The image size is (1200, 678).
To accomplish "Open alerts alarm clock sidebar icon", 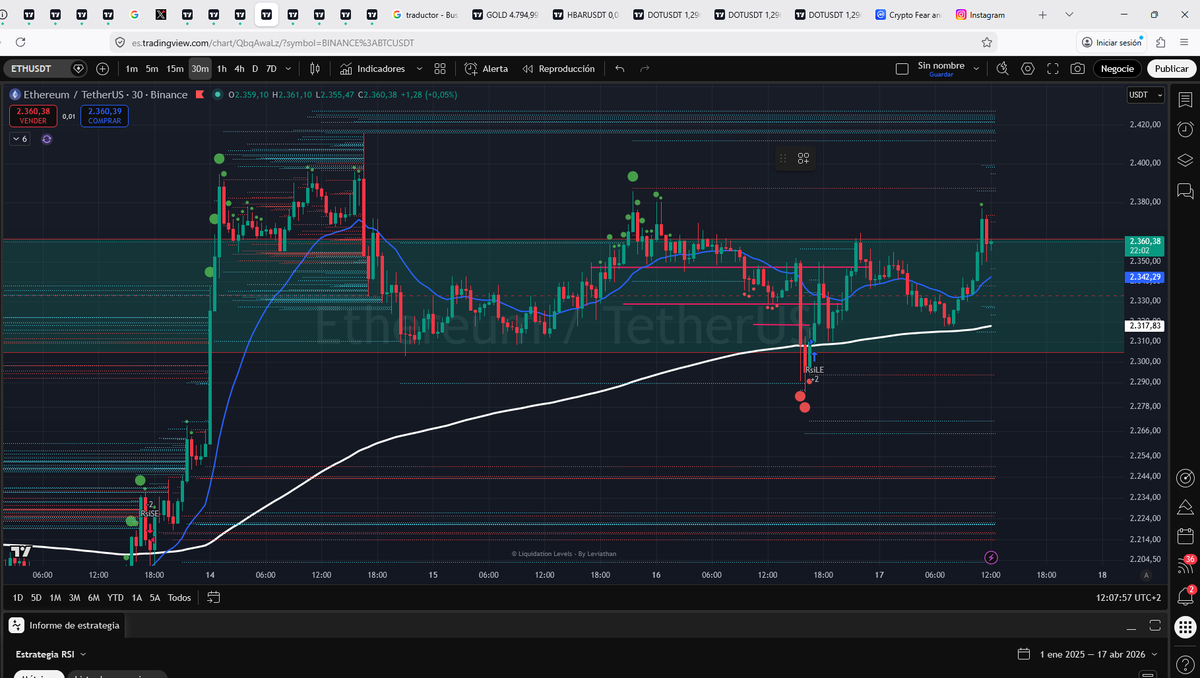I will click(1185, 130).
